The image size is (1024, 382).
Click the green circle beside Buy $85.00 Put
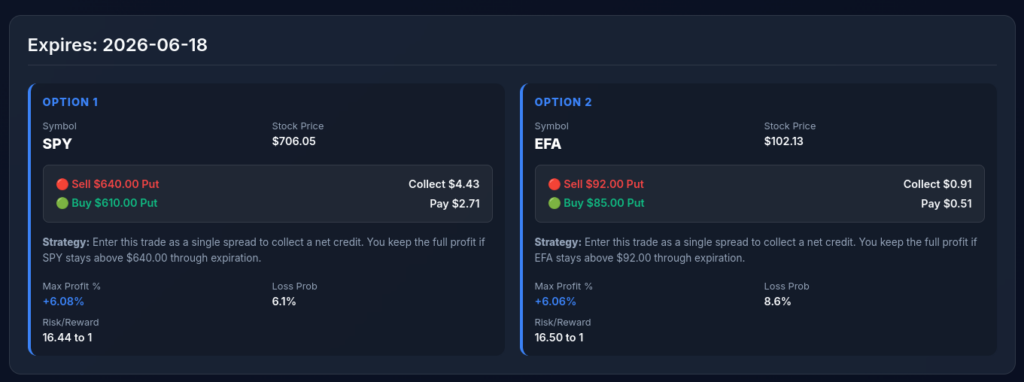point(554,203)
